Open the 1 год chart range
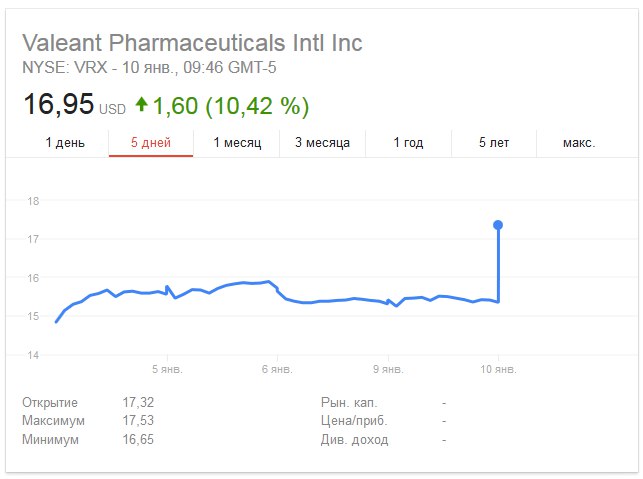This screenshot has height=479, width=643. tap(408, 143)
